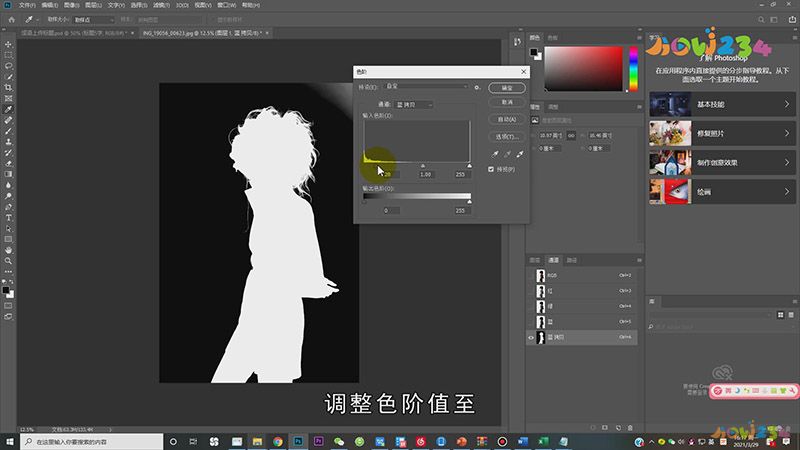
Task: Select the Zoom tool
Action: 8,261
